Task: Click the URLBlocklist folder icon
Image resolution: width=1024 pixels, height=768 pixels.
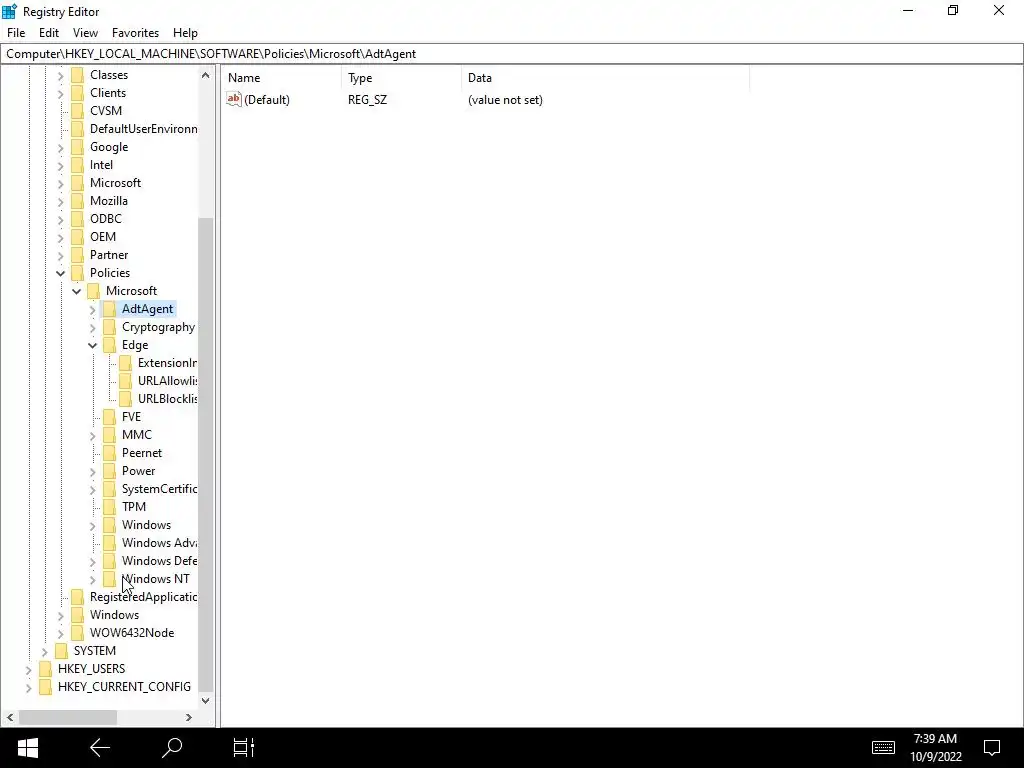Action: 125,398
